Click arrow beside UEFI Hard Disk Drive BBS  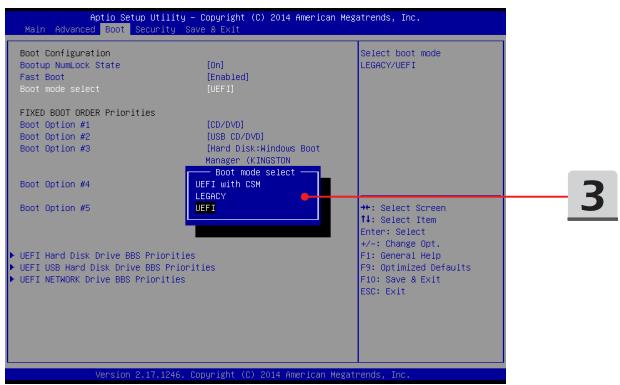[x=12, y=255]
